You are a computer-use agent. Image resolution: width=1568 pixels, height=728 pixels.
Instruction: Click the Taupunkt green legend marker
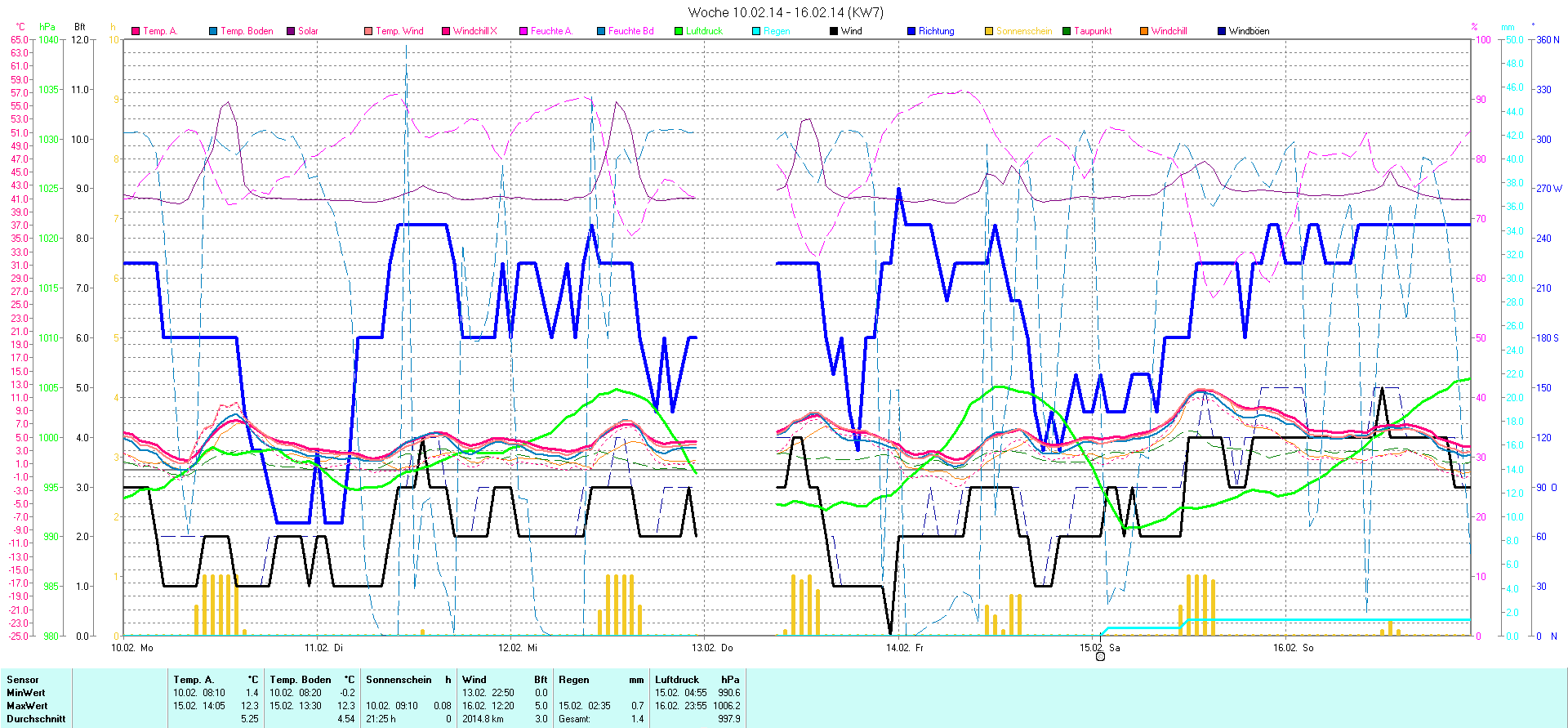click(1067, 31)
